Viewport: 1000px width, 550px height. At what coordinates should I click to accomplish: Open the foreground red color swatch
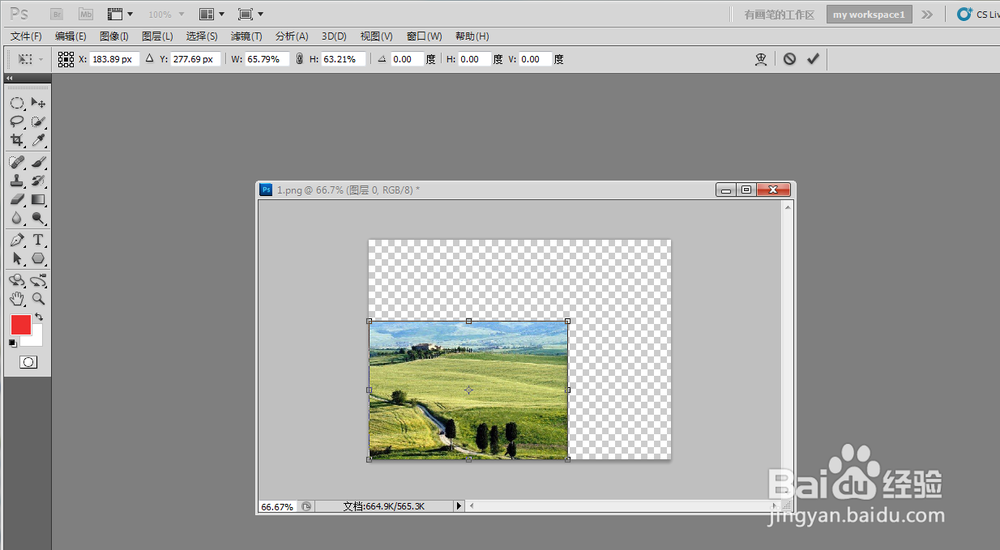[19, 323]
